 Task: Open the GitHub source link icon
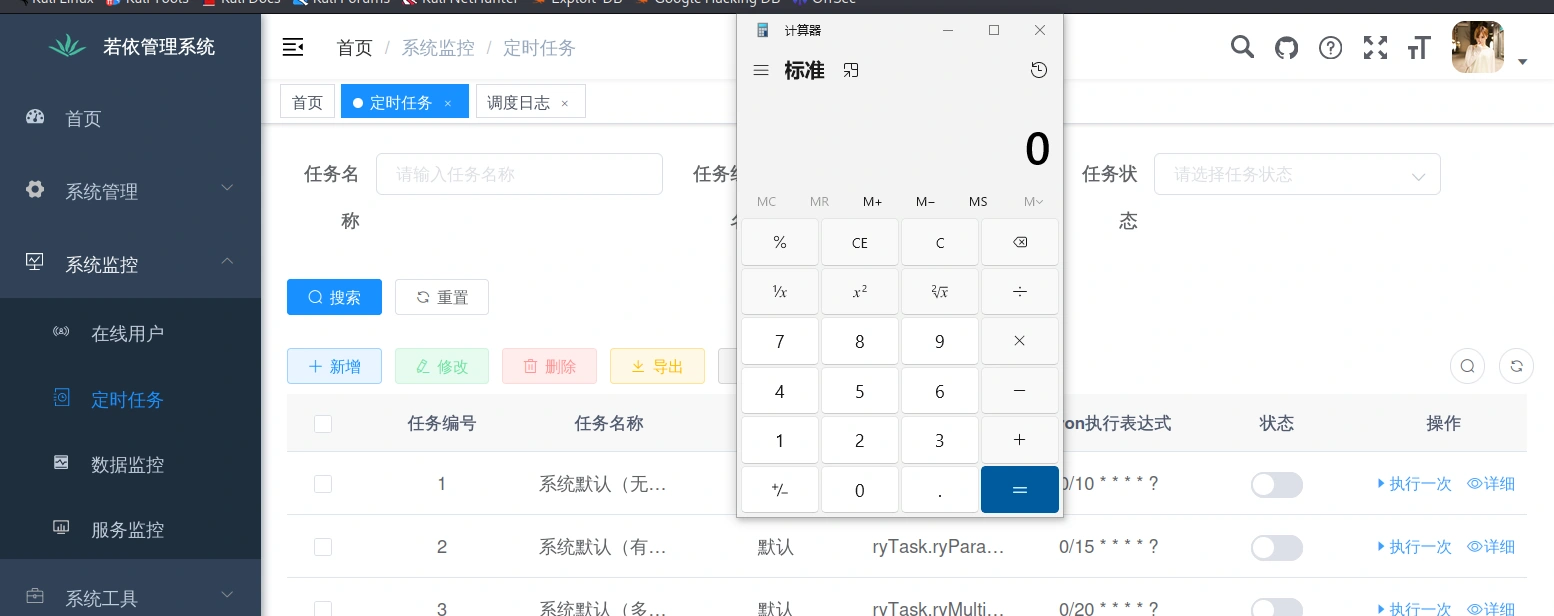pos(1286,47)
